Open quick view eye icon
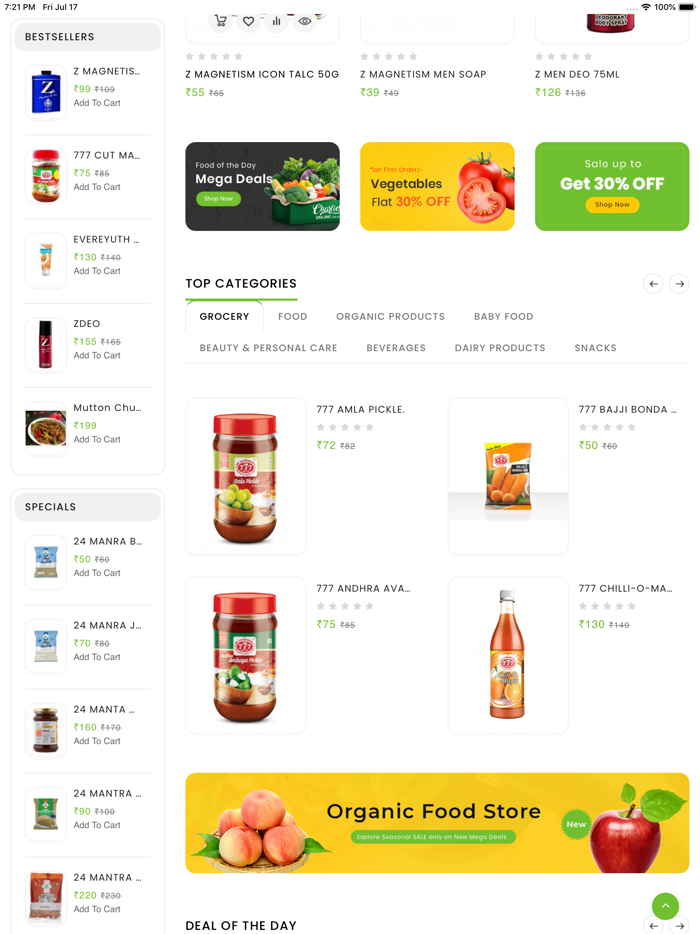 coord(304,21)
